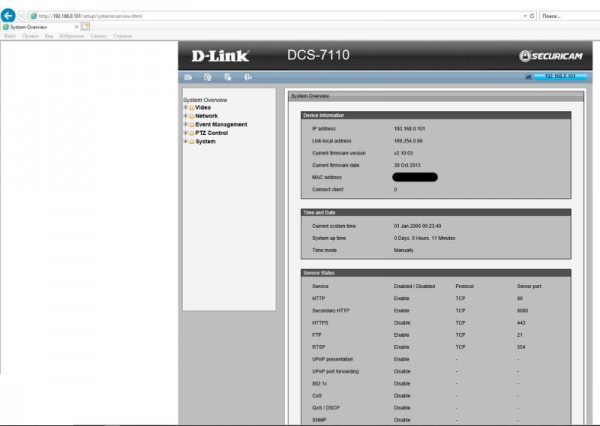Click the Time and Date section header

tap(436, 212)
